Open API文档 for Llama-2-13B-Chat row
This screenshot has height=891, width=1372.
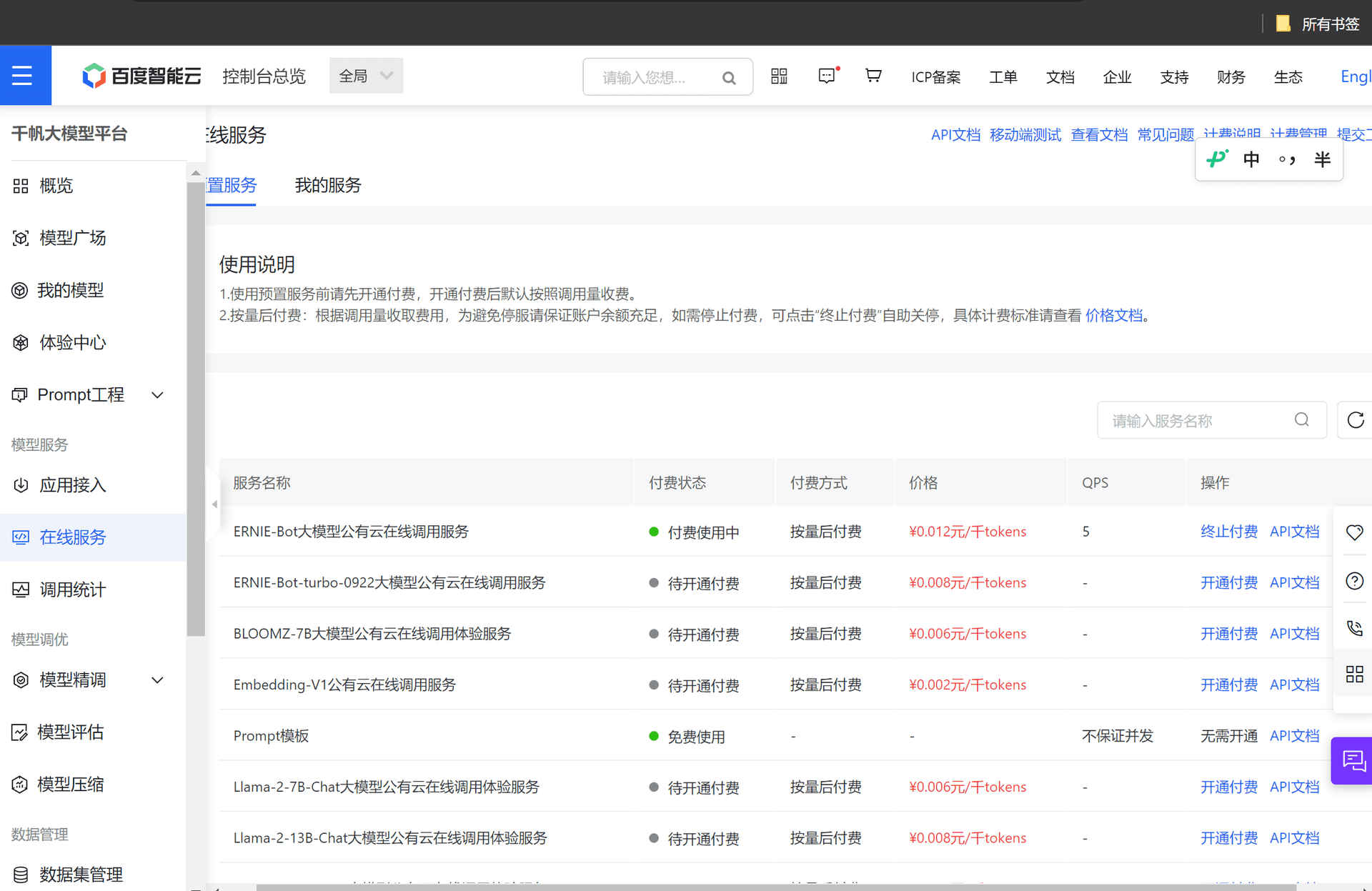[1295, 838]
